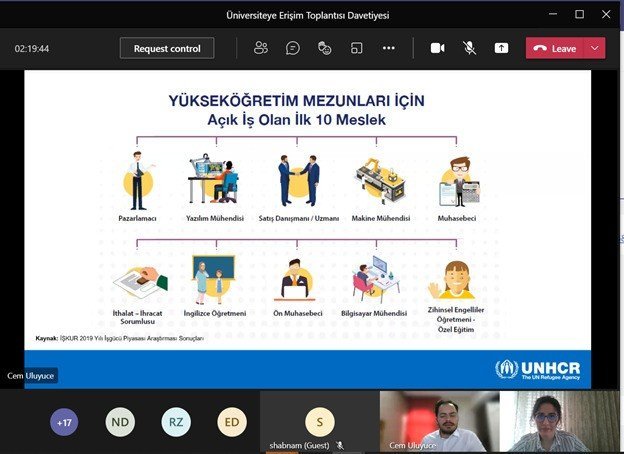Show the +17 additional participants

click(x=64, y=422)
